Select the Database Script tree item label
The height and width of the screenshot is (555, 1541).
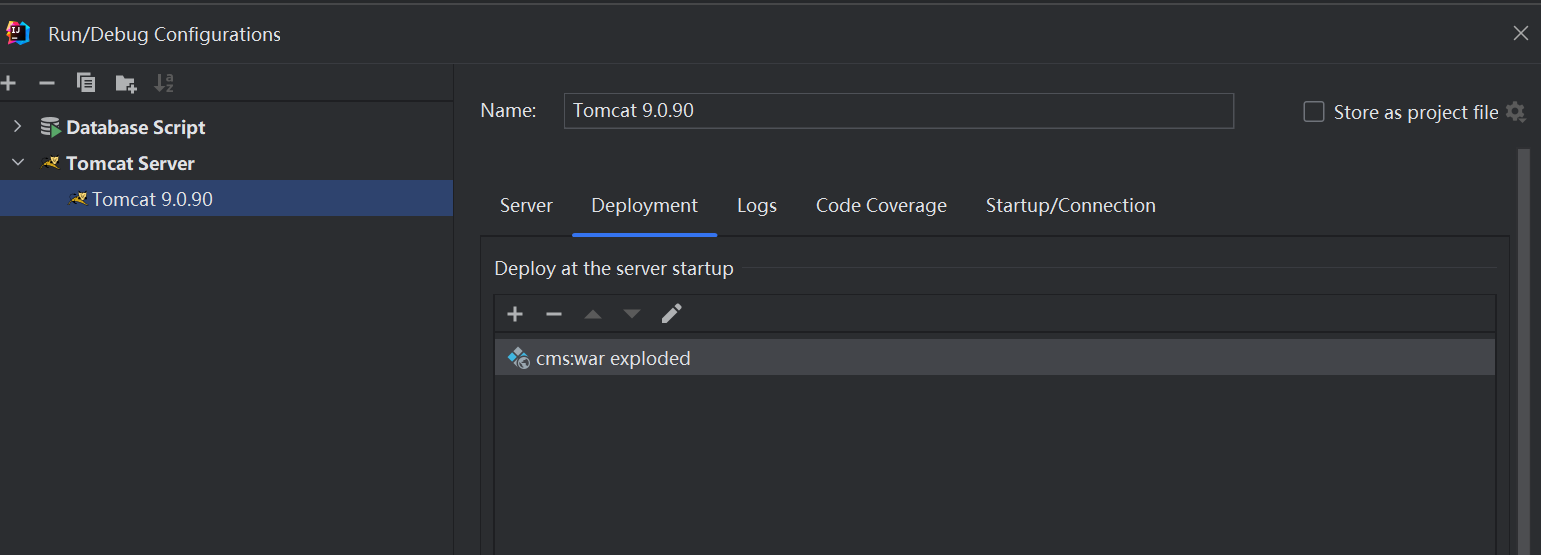coord(136,127)
